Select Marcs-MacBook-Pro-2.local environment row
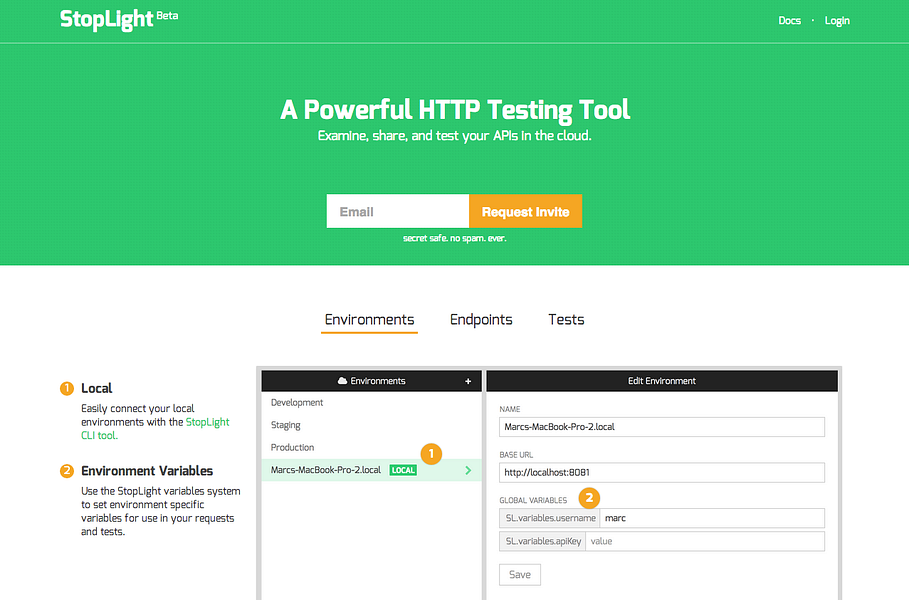This screenshot has width=909, height=600. click(372, 470)
